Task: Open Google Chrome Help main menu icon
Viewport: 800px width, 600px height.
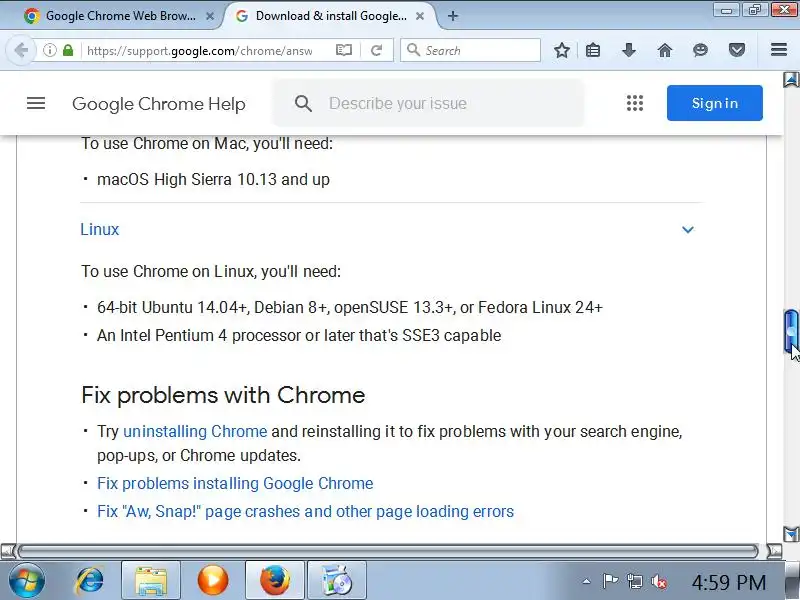Action: pos(36,103)
